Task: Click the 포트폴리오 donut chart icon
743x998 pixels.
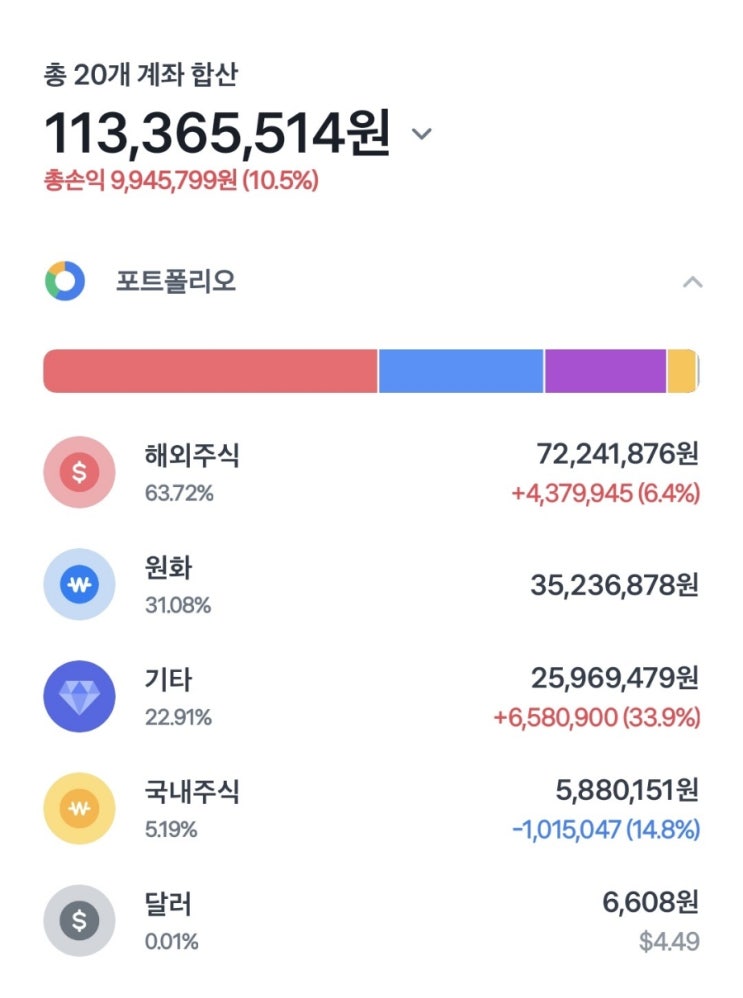Action: pyautogui.click(x=65, y=281)
